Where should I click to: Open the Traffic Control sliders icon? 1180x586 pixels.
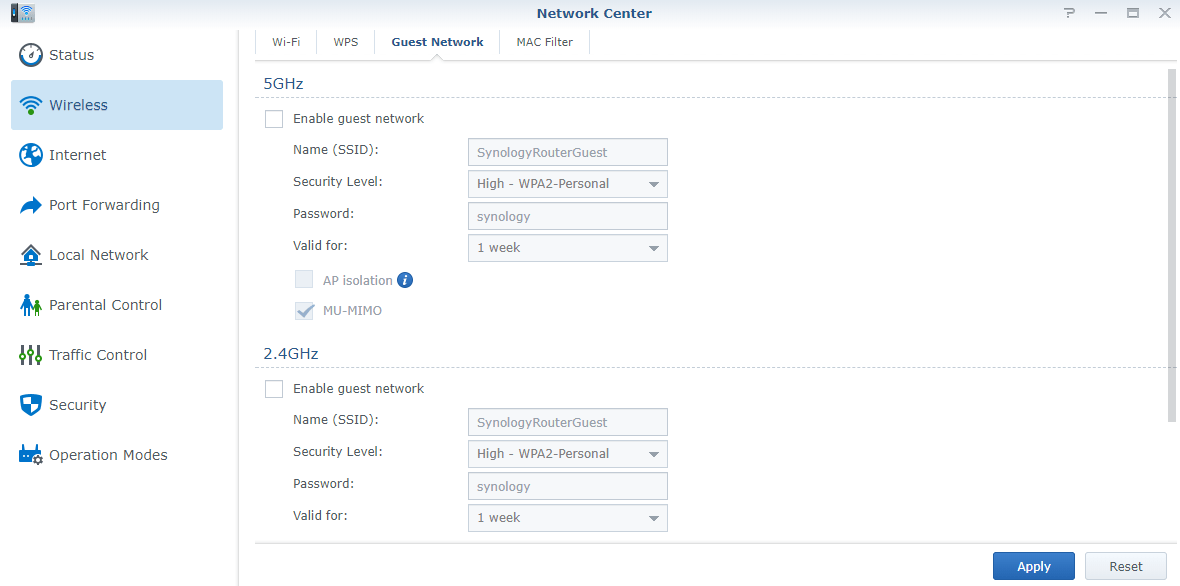[31, 355]
